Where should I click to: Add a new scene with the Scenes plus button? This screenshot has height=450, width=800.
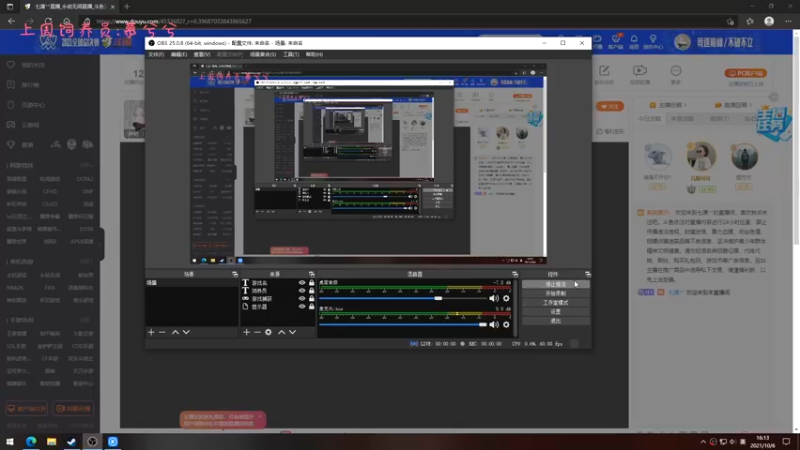(151, 332)
